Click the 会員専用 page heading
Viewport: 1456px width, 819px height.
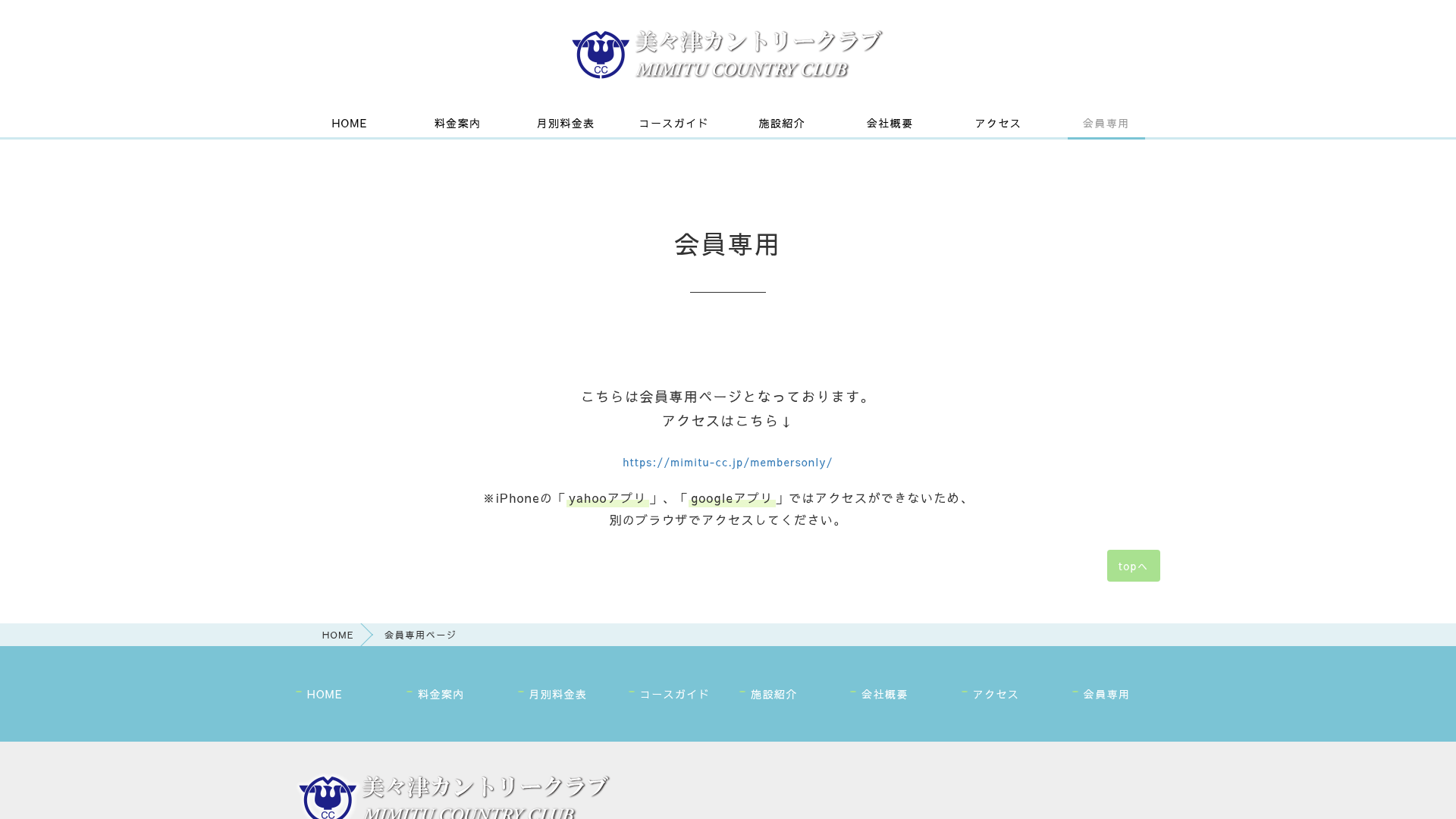click(727, 245)
